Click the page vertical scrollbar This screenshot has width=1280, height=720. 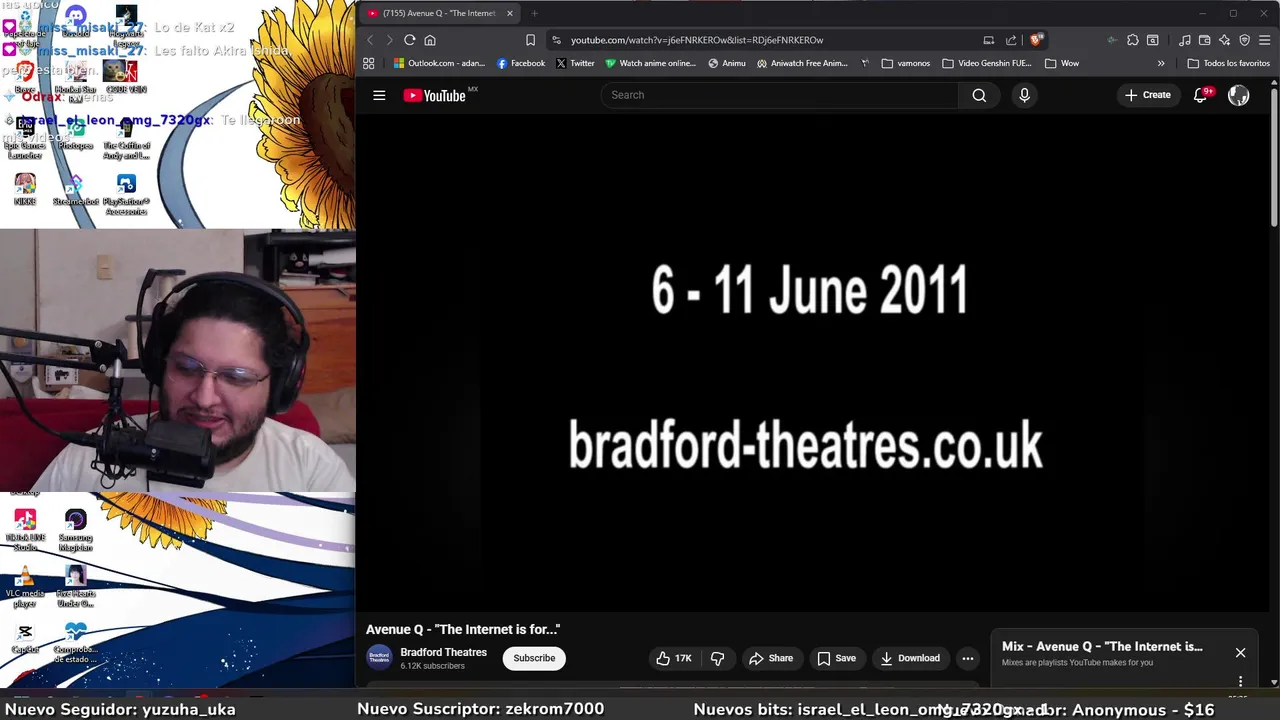point(1274,160)
